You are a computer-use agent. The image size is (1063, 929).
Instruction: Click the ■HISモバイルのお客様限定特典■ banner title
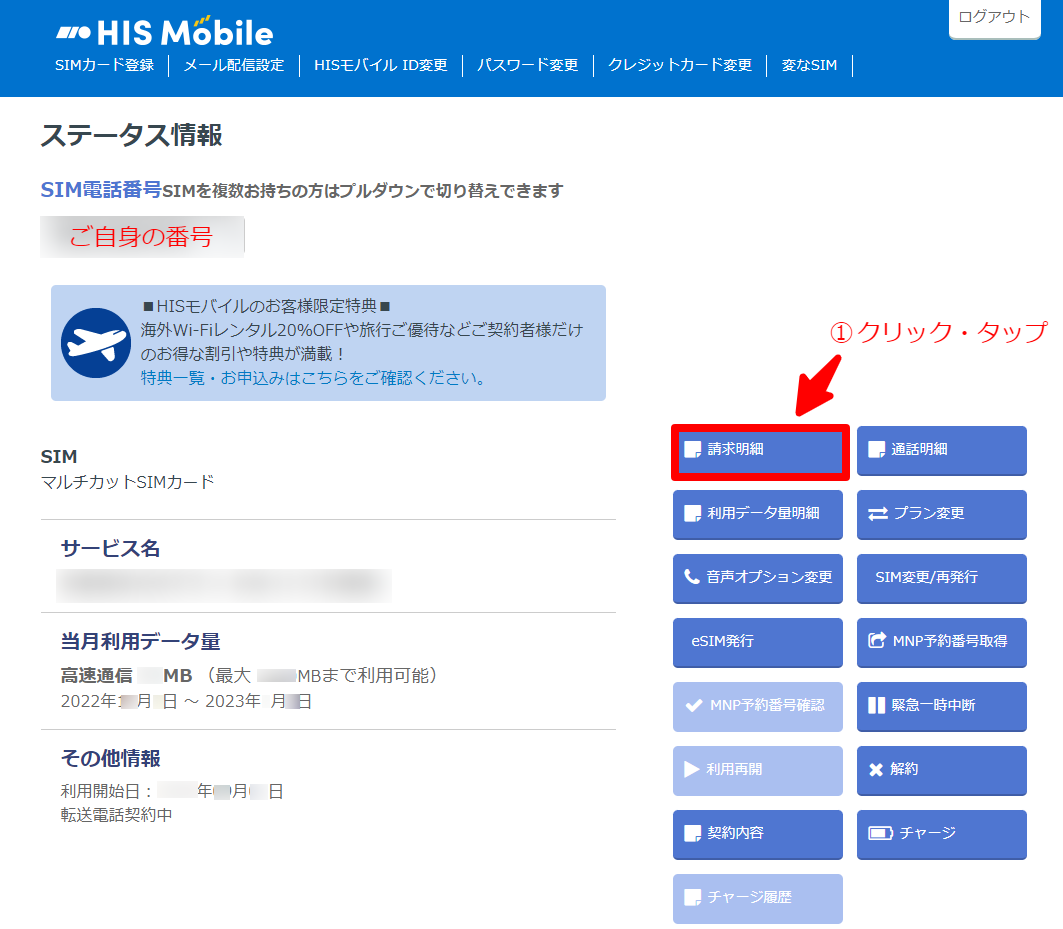(x=267, y=307)
